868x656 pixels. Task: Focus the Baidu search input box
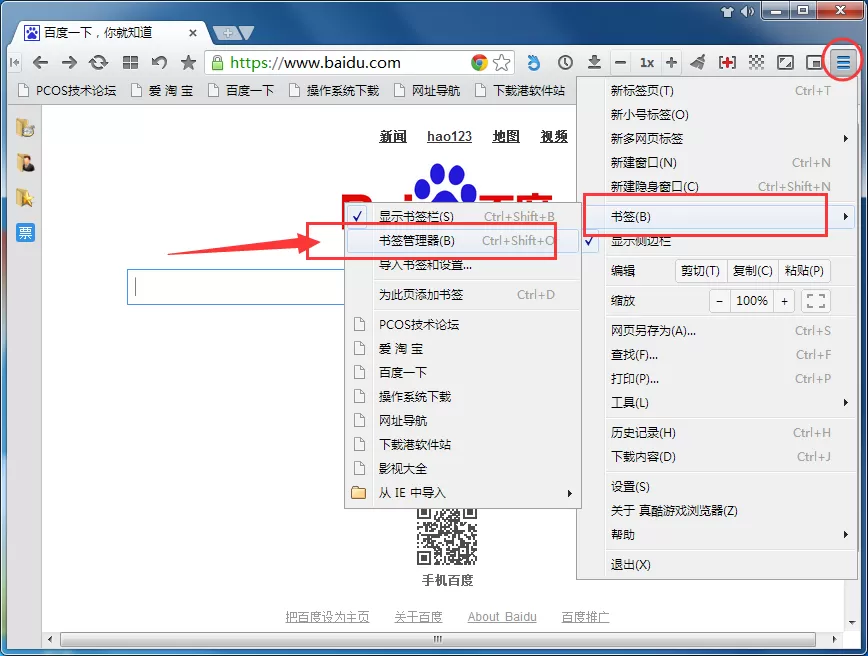pyautogui.click(x=237, y=287)
